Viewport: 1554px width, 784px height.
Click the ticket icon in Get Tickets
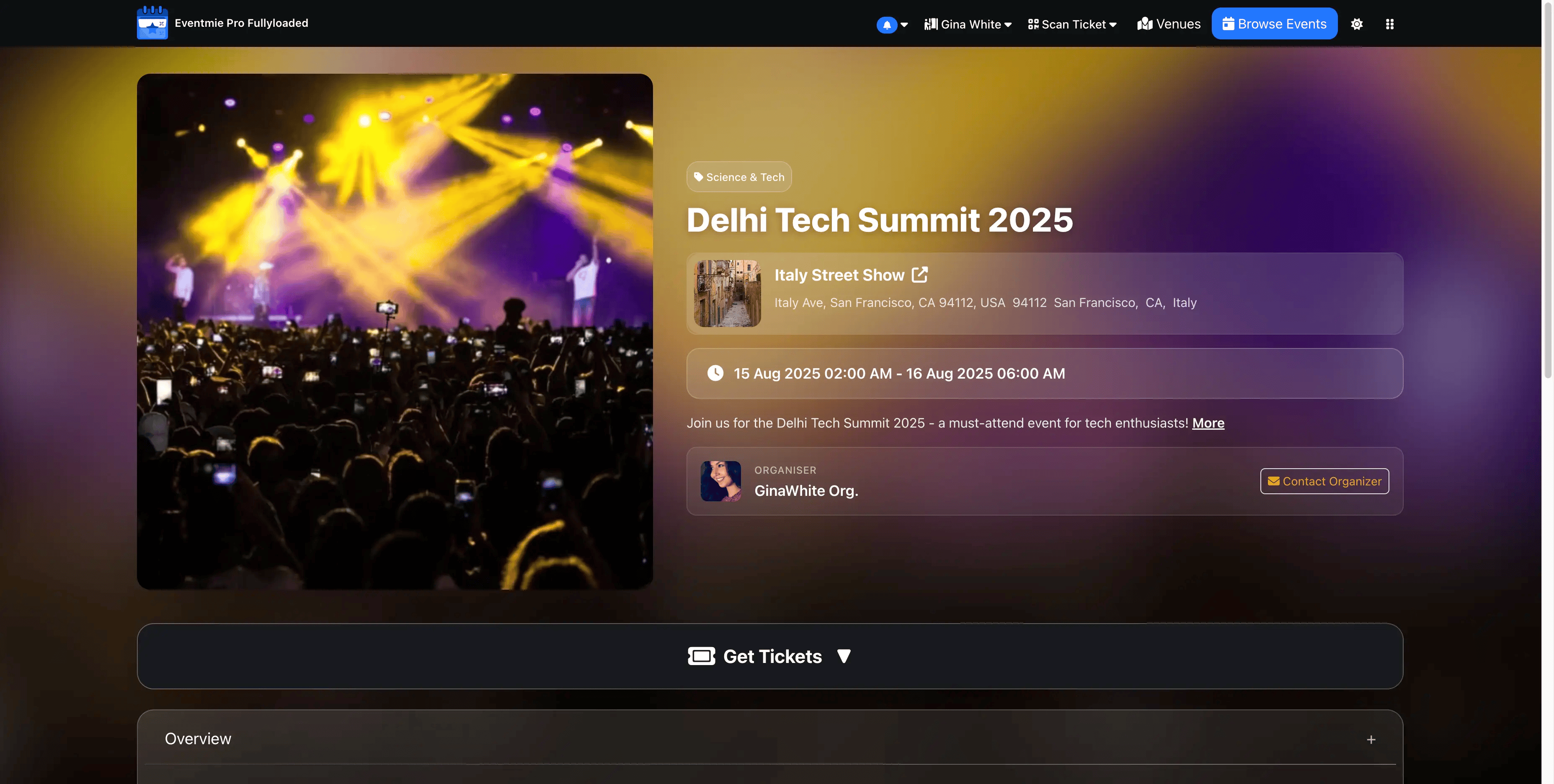click(x=701, y=656)
